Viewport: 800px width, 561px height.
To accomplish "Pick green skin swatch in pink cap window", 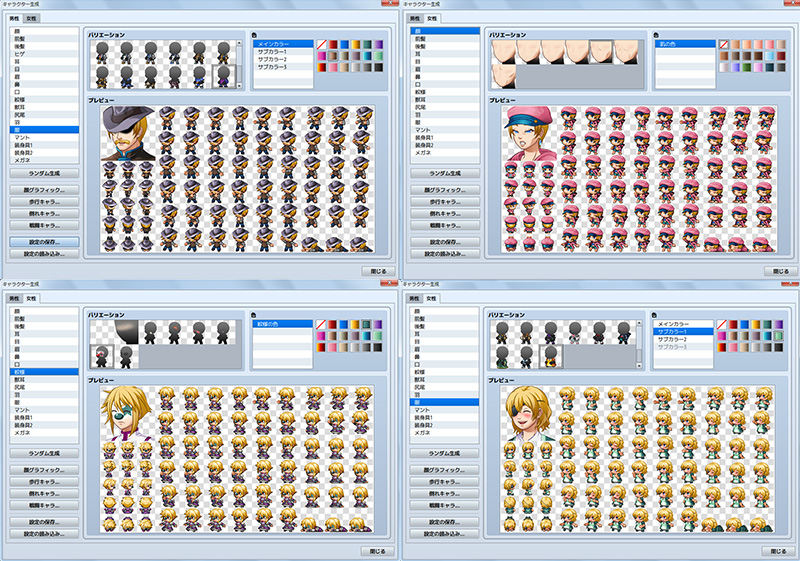I will click(x=747, y=67).
